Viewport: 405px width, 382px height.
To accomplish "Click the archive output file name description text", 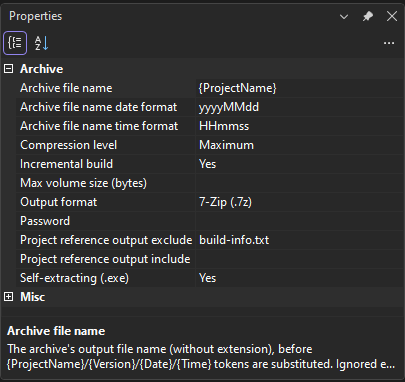I will [201, 356].
